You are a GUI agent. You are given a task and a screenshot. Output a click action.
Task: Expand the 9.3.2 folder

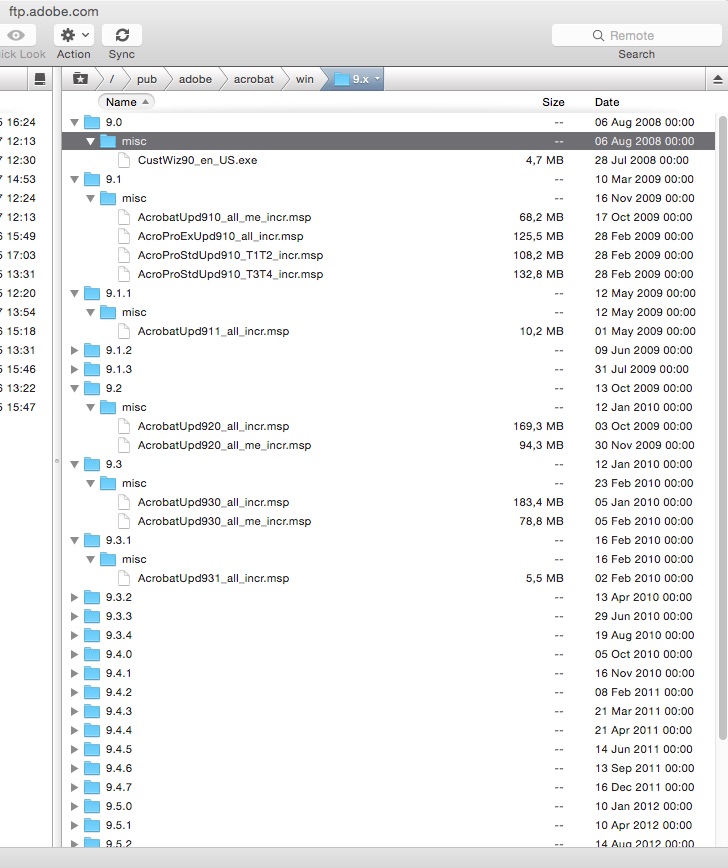coord(75,597)
